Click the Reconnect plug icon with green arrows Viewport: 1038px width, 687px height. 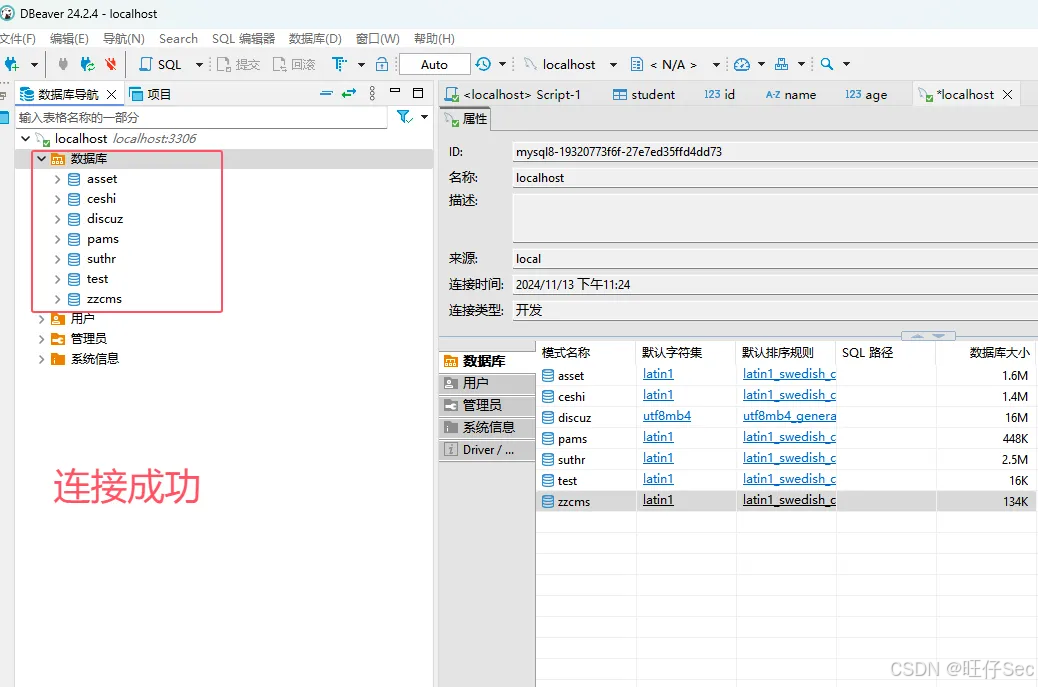click(x=87, y=64)
